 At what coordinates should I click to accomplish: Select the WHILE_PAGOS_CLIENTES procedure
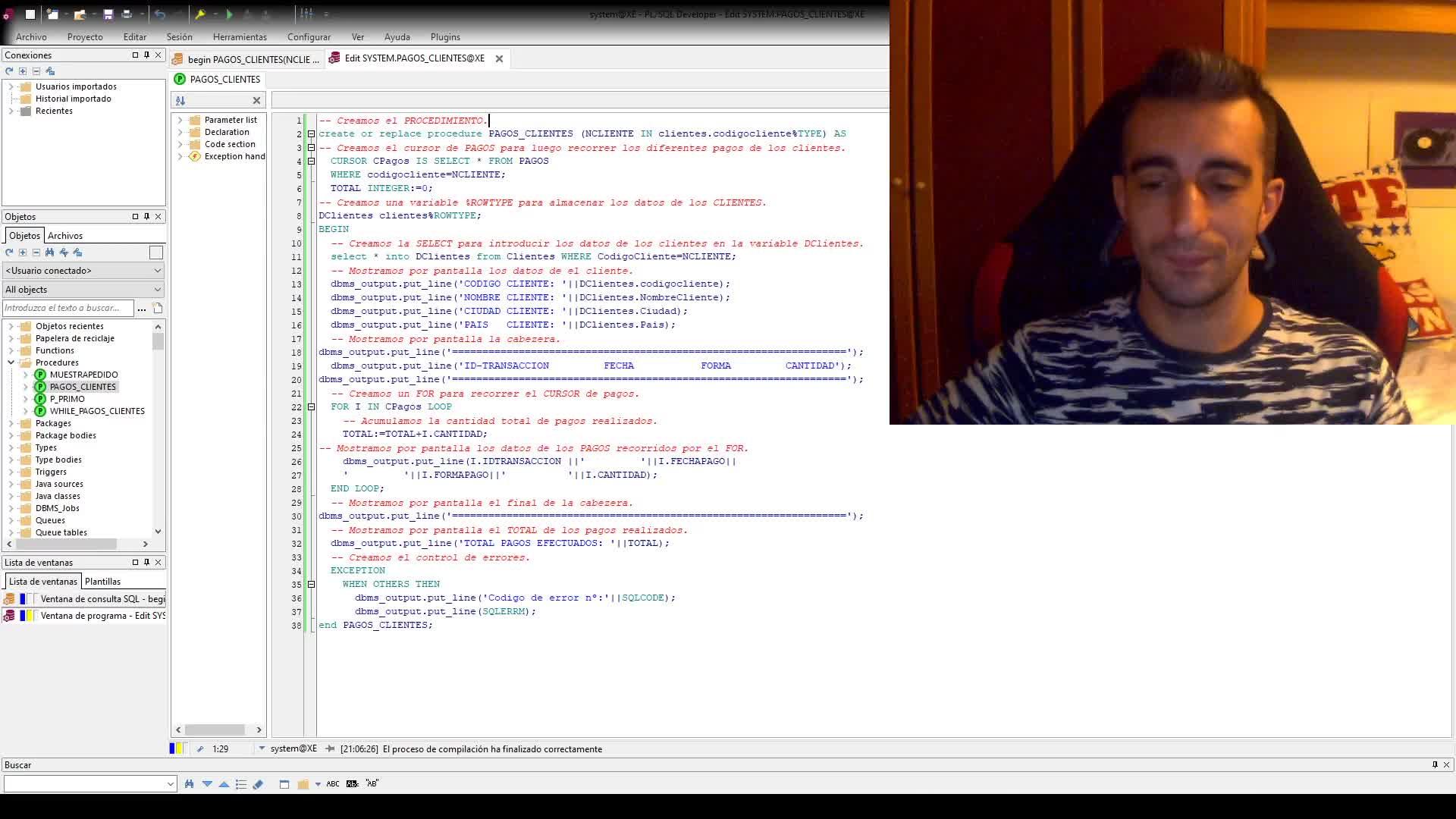[96, 411]
